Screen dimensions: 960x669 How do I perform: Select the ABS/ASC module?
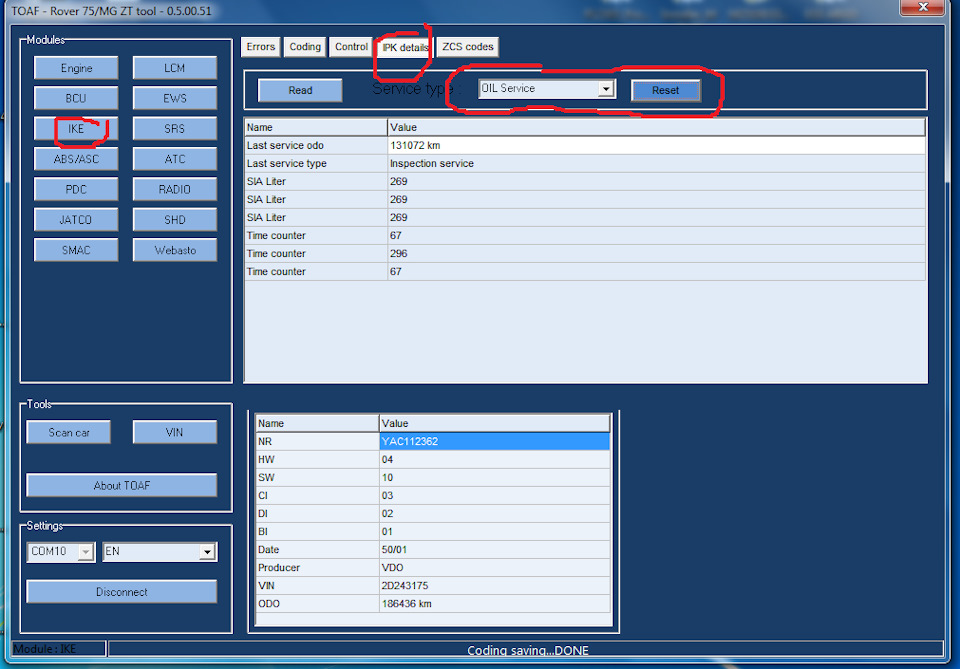click(x=76, y=159)
